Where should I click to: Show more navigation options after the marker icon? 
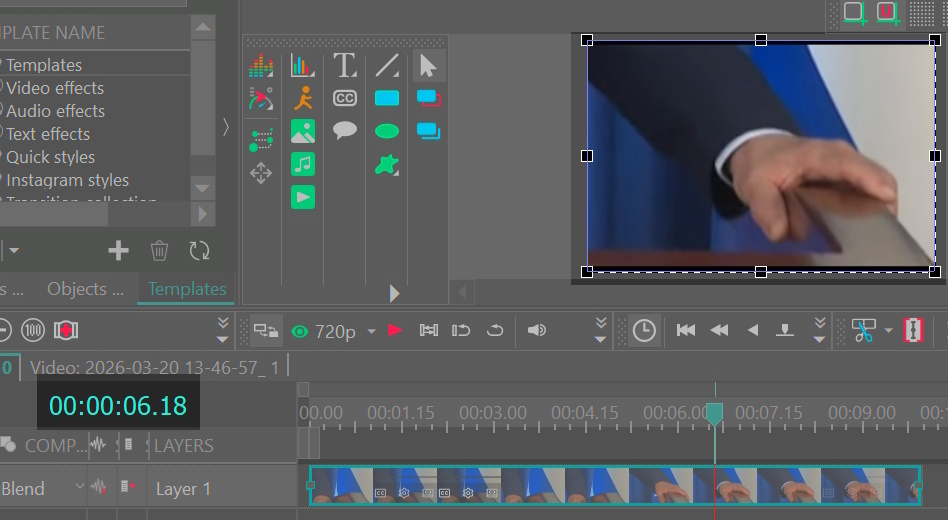pos(819,330)
